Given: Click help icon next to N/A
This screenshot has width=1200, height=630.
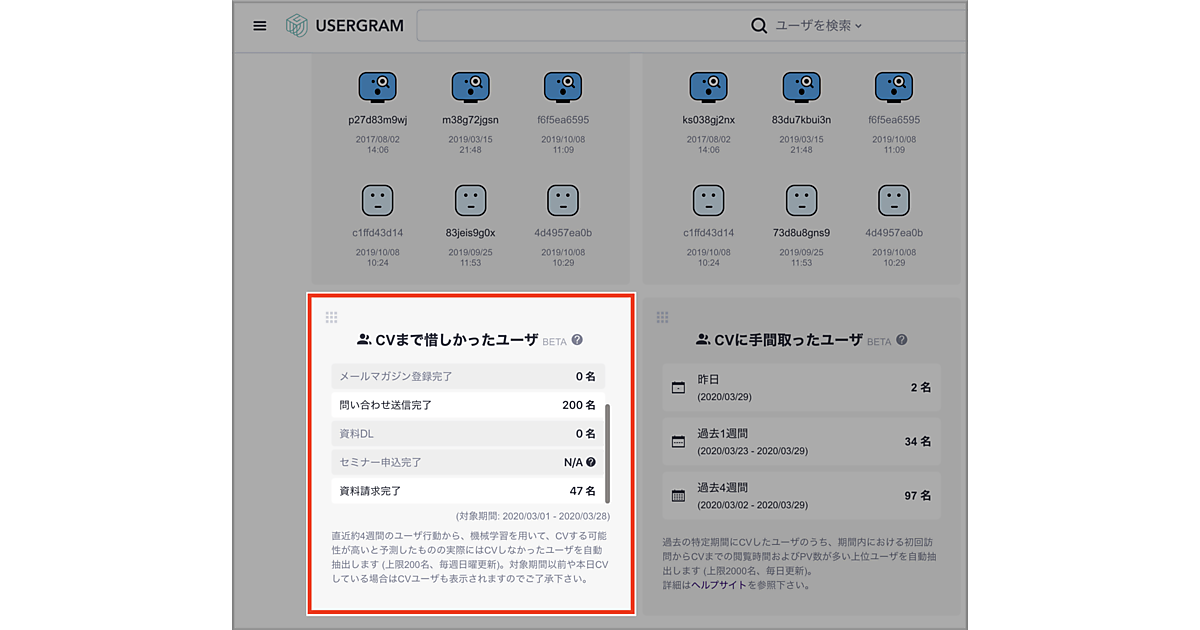Looking at the screenshot, I should coord(591,462).
